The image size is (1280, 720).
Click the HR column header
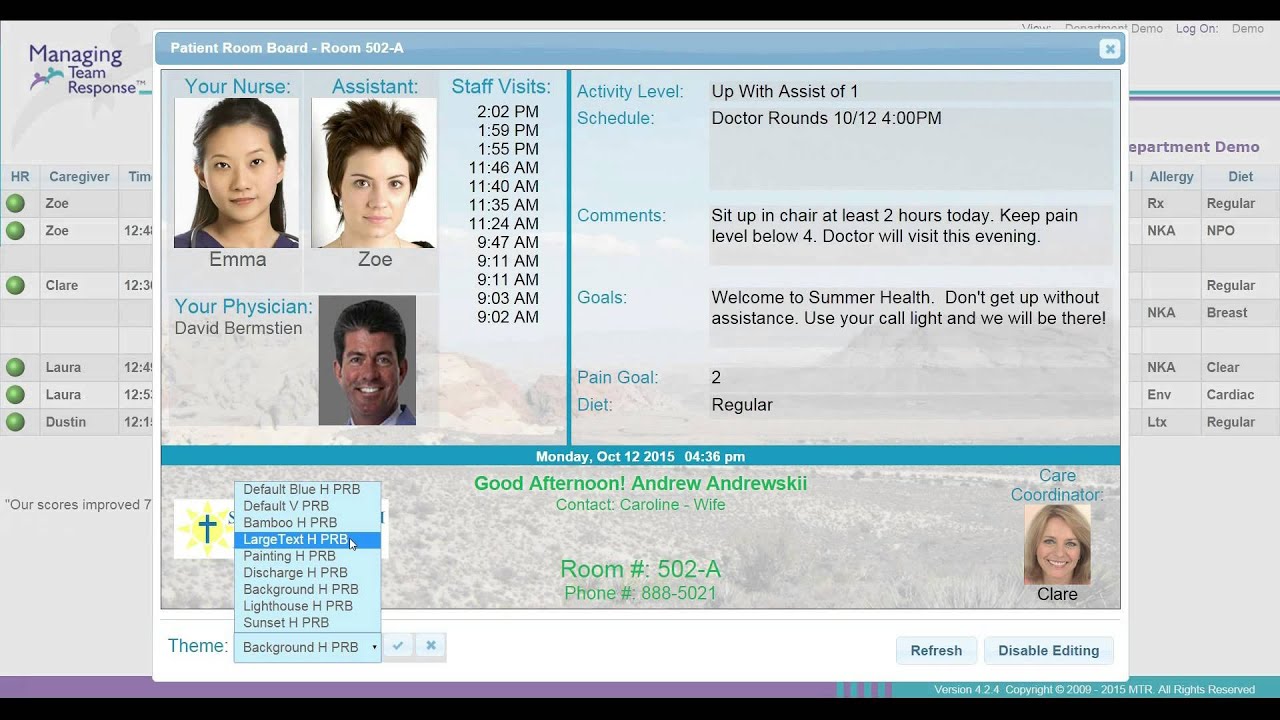tap(20, 176)
